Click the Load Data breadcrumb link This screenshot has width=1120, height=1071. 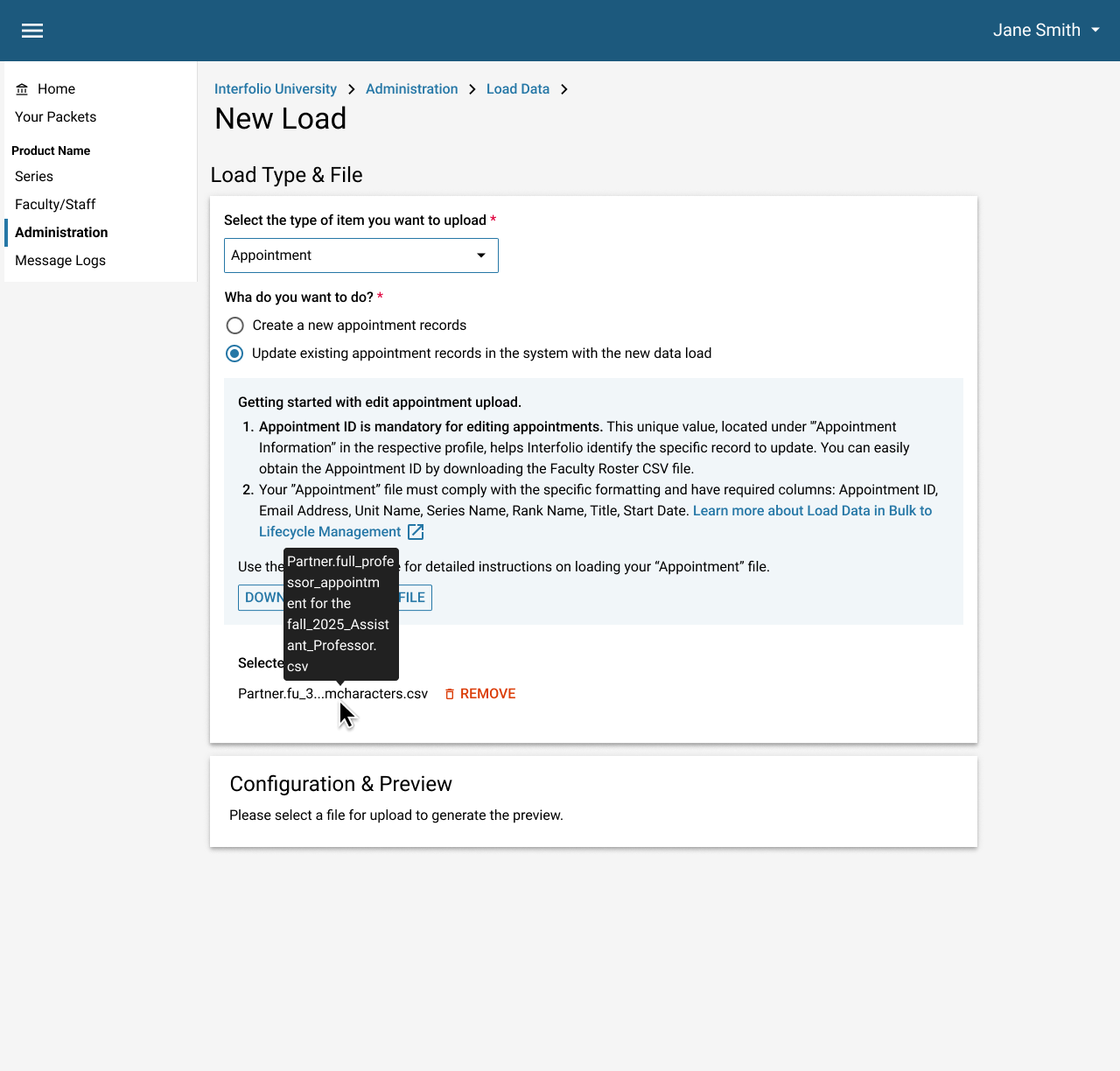tap(517, 89)
